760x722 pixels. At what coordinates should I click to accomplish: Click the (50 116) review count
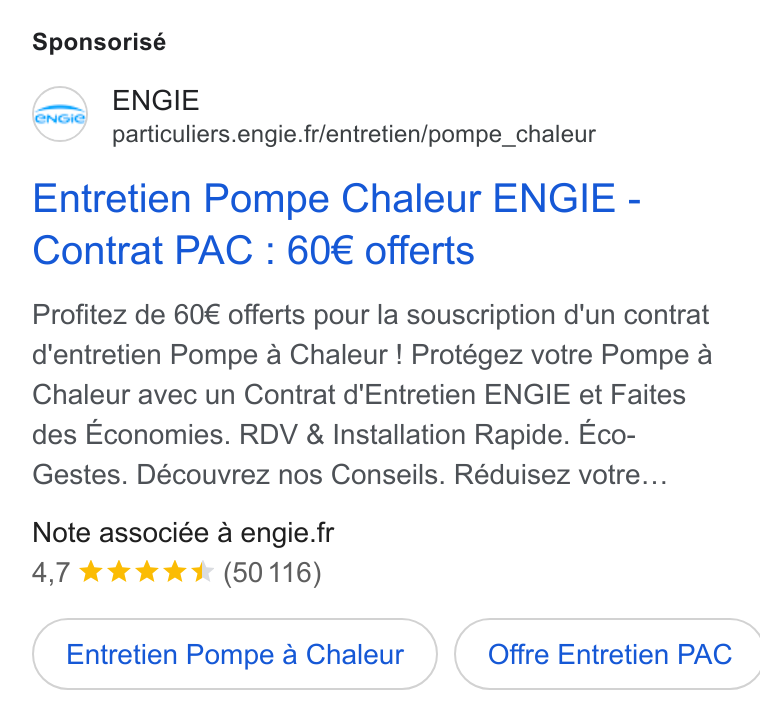pos(272,573)
